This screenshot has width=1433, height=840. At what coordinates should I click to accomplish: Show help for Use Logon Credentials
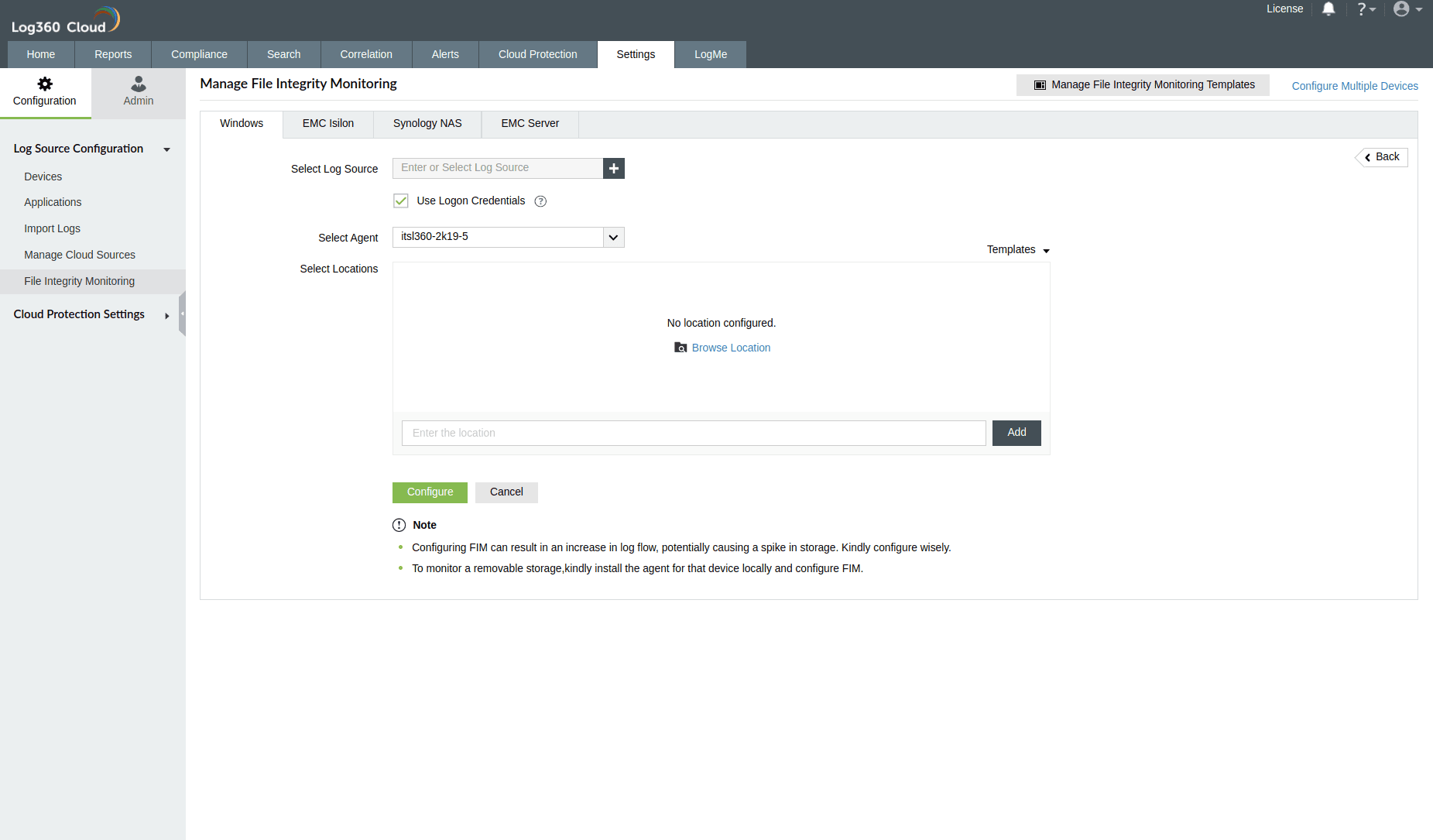pyautogui.click(x=540, y=201)
